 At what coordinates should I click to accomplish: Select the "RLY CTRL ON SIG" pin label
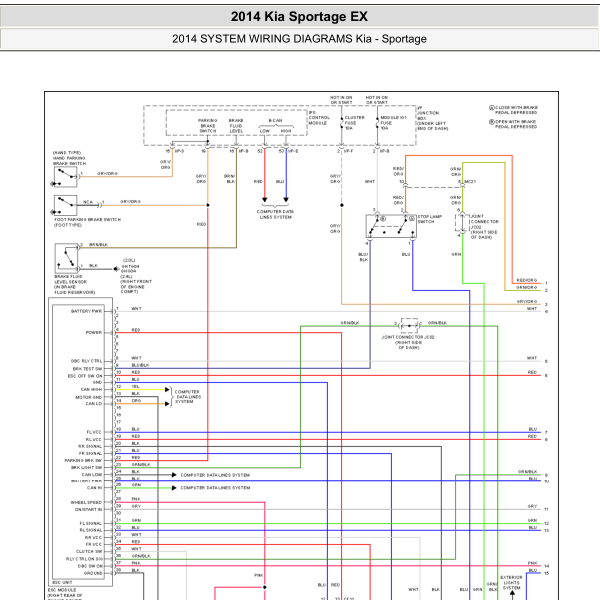84,559
